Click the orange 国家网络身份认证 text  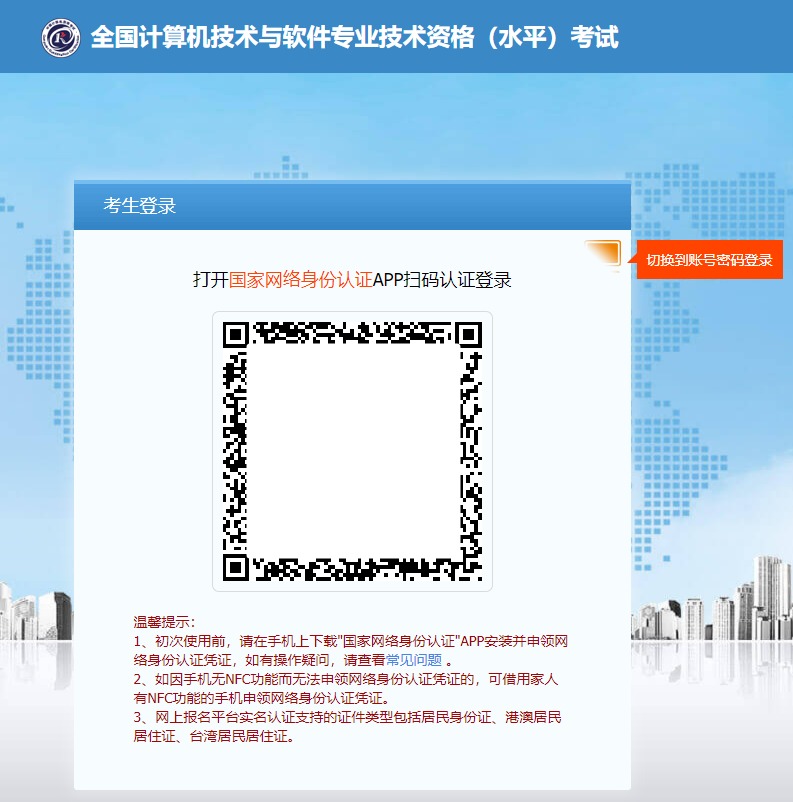coord(300,279)
